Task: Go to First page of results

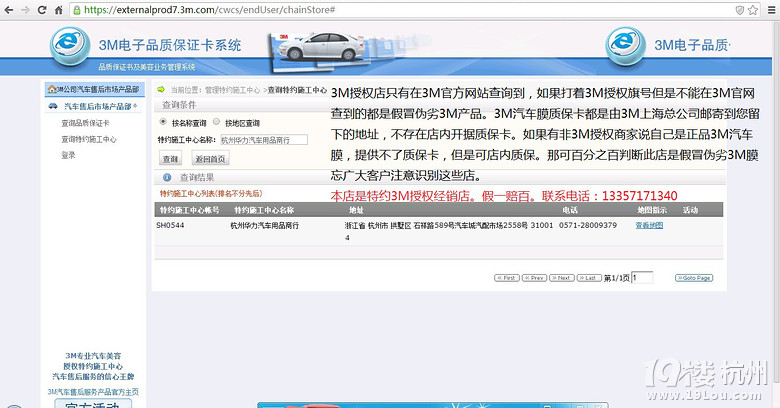Action: [x=507, y=278]
